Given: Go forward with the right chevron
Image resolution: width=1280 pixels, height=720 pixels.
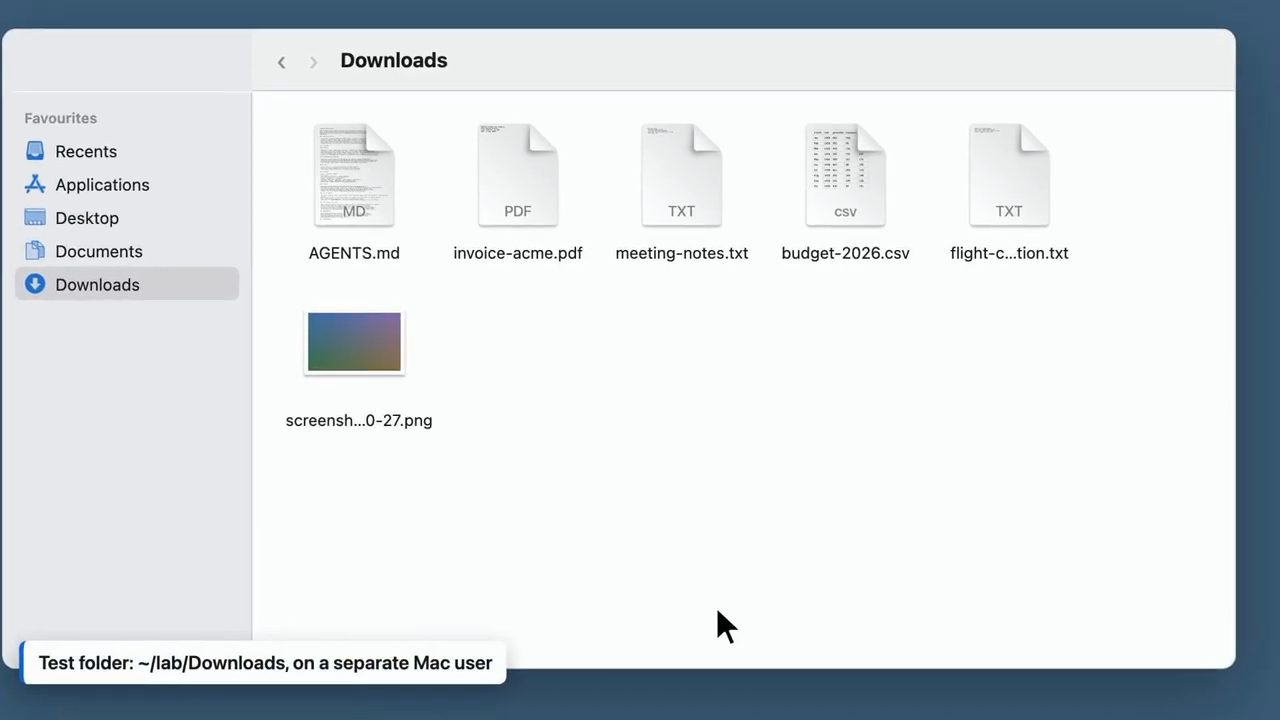Looking at the screenshot, I should [x=313, y=62].
